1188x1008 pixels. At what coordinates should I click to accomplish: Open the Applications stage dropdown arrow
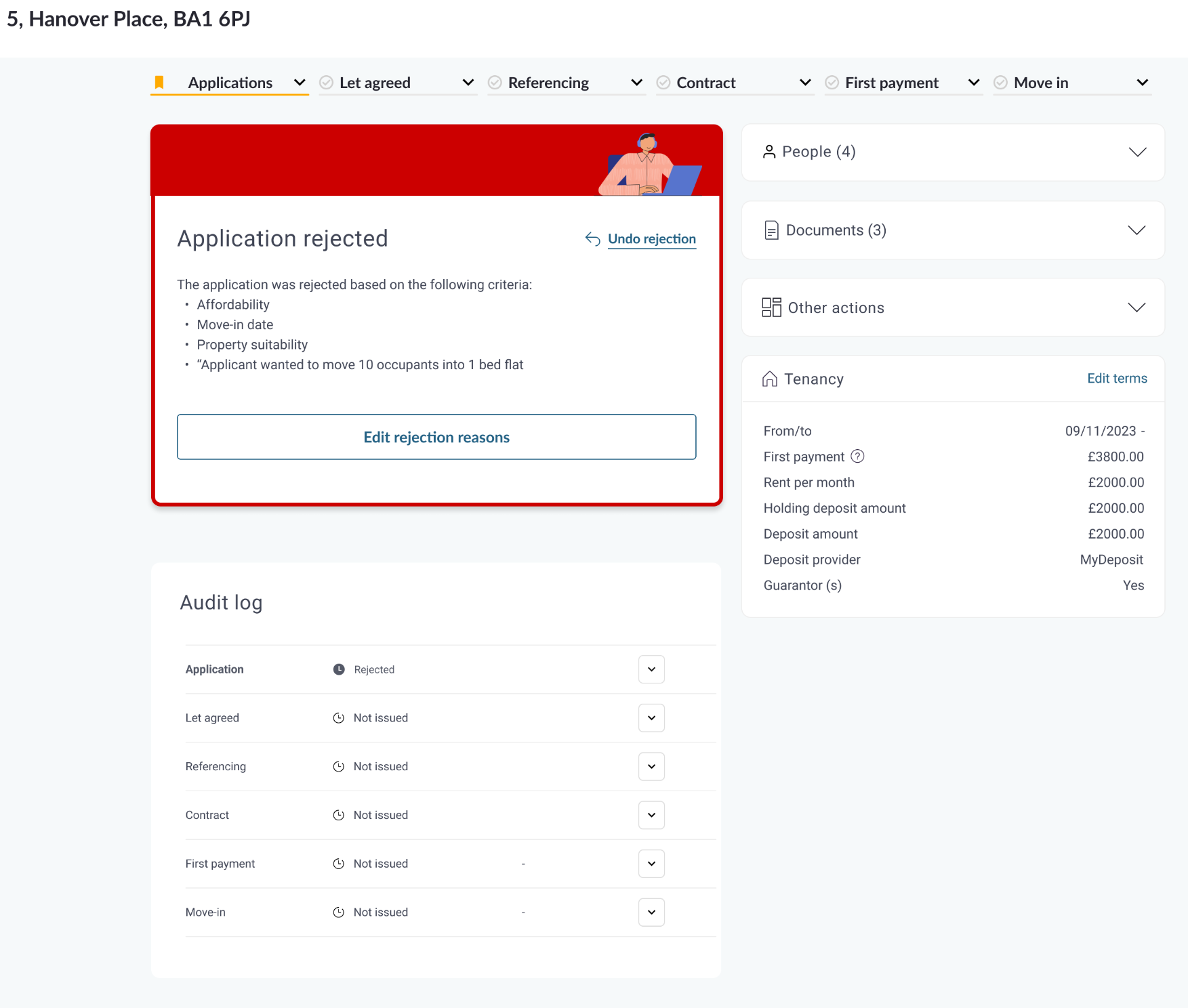coord(300,83)
